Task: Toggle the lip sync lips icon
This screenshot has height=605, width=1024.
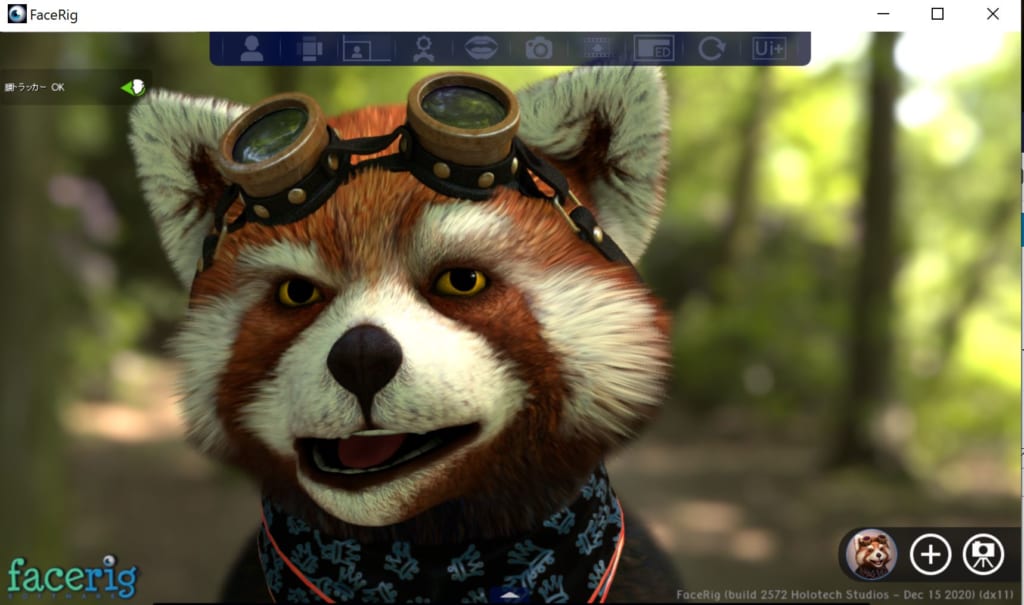Action: 481,48
